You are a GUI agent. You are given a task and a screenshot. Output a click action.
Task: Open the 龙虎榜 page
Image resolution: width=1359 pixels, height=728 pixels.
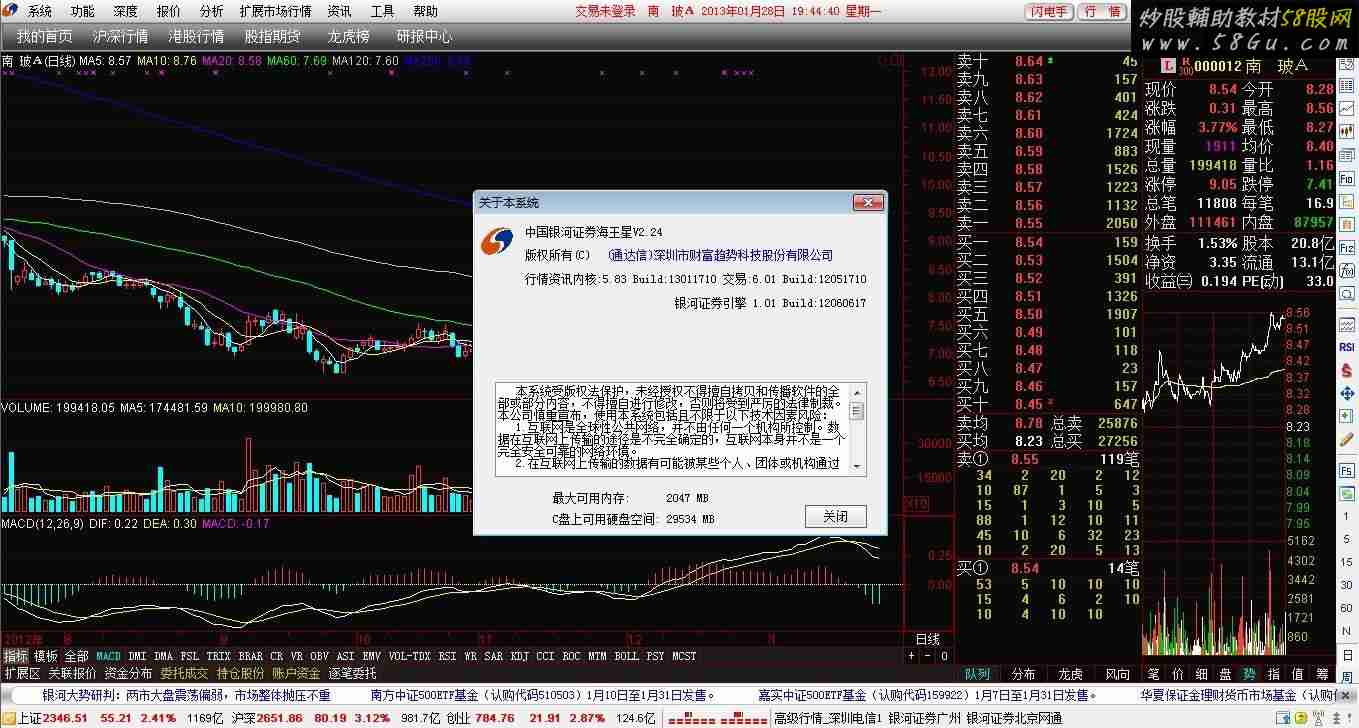pos(348,36)
